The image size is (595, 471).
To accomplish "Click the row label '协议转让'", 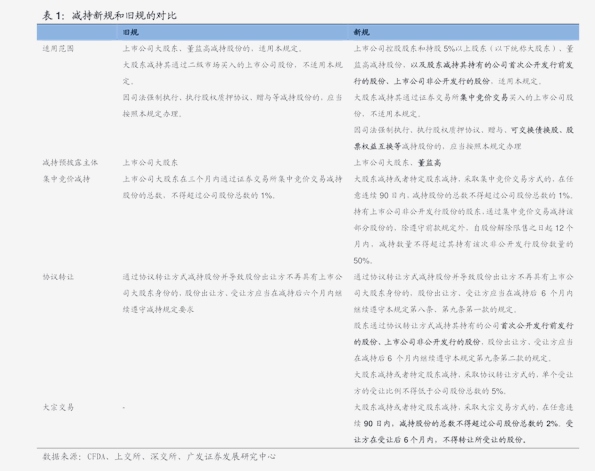I will pyautogui.click(x=58, y=277).
